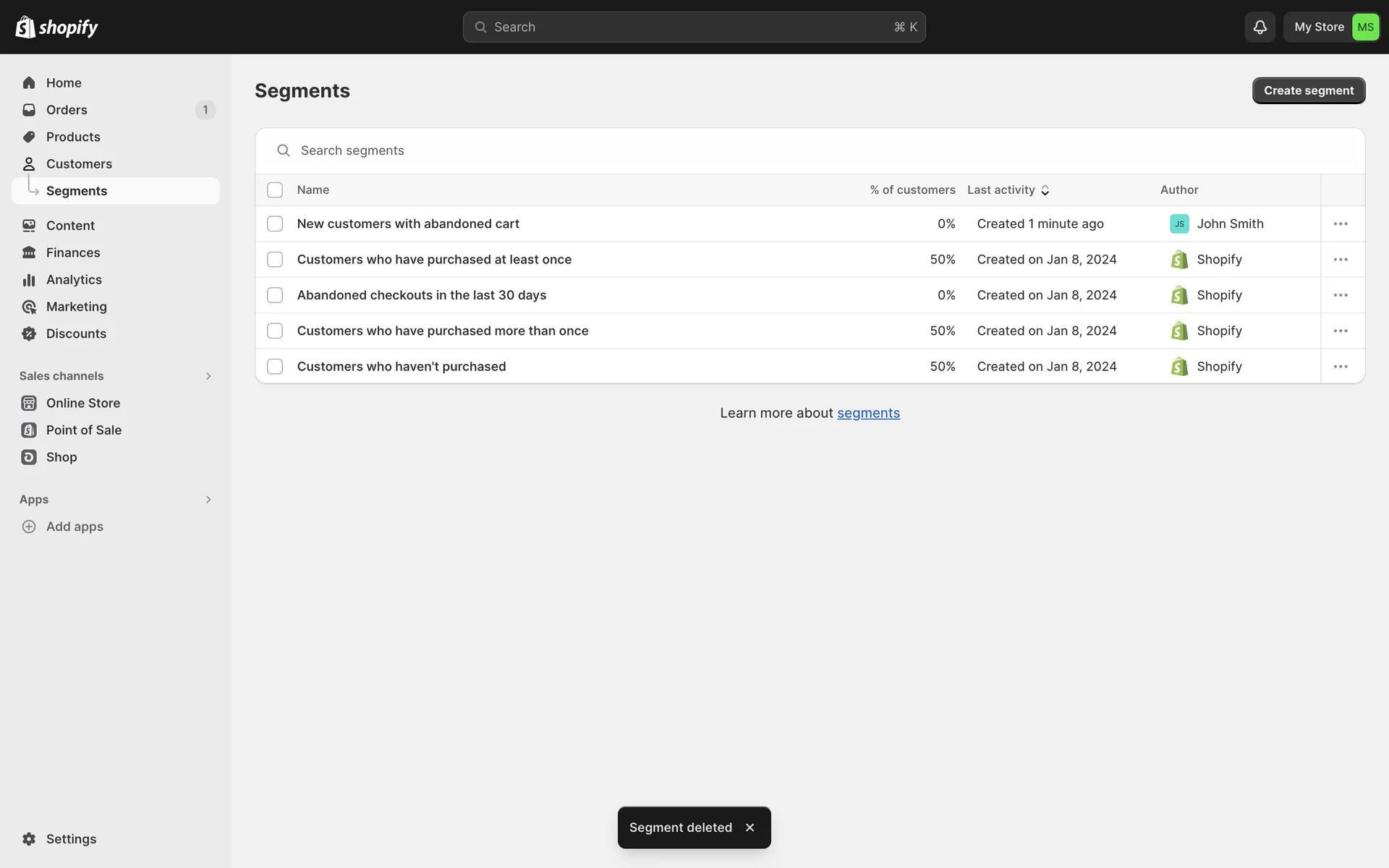Select New customers with abandoned cart checkbox
Image resolution: width=1389 pixels, height=868 pixels.
(x=275, y=224)
